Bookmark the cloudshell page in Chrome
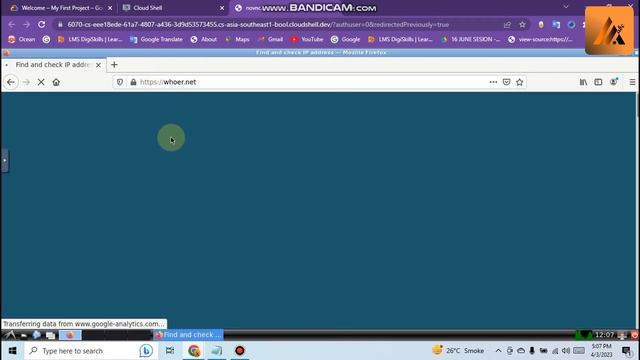 pos(522,25)
